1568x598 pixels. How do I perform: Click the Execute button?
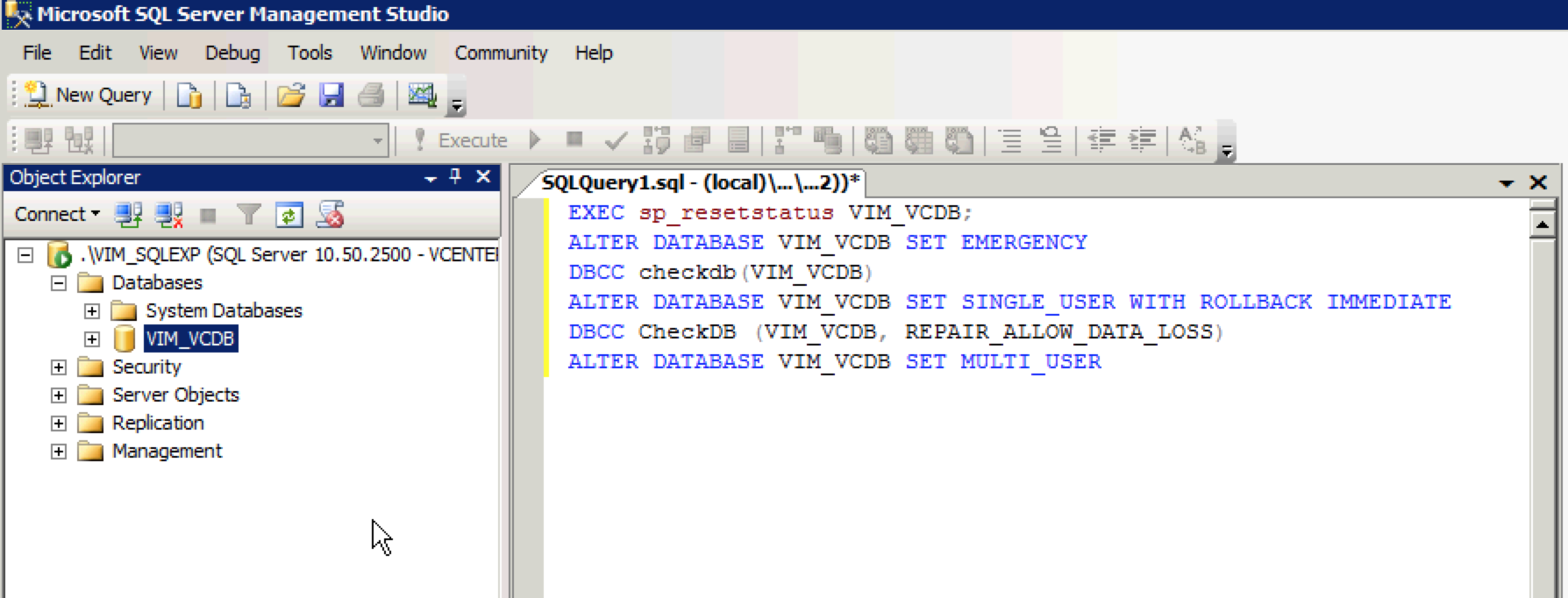point(460,140)
